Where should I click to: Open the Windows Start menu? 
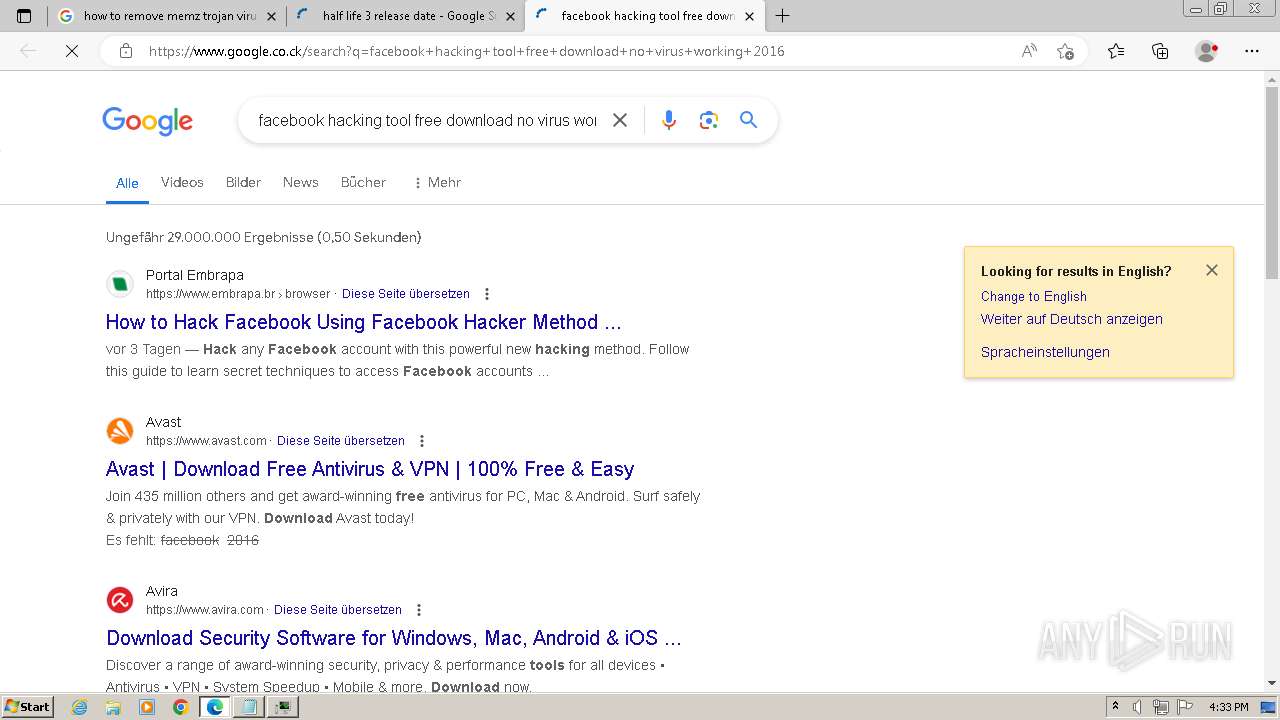[27, 707]
